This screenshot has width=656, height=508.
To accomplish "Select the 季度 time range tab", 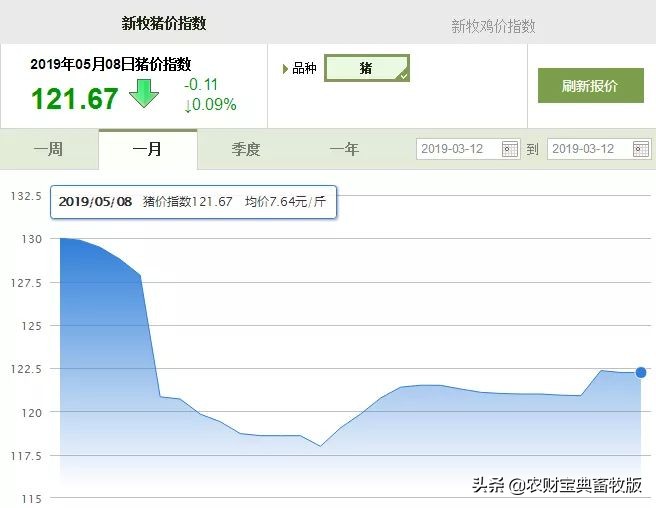I will click(246, 149).
